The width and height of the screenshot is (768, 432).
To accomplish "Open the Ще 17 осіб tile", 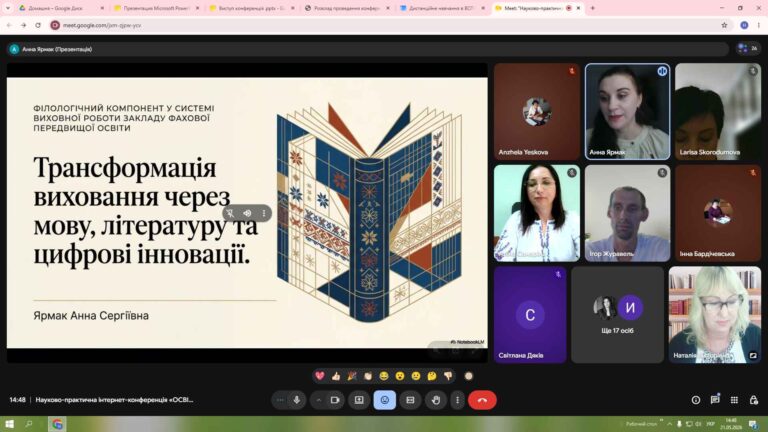I will point(618,314).
